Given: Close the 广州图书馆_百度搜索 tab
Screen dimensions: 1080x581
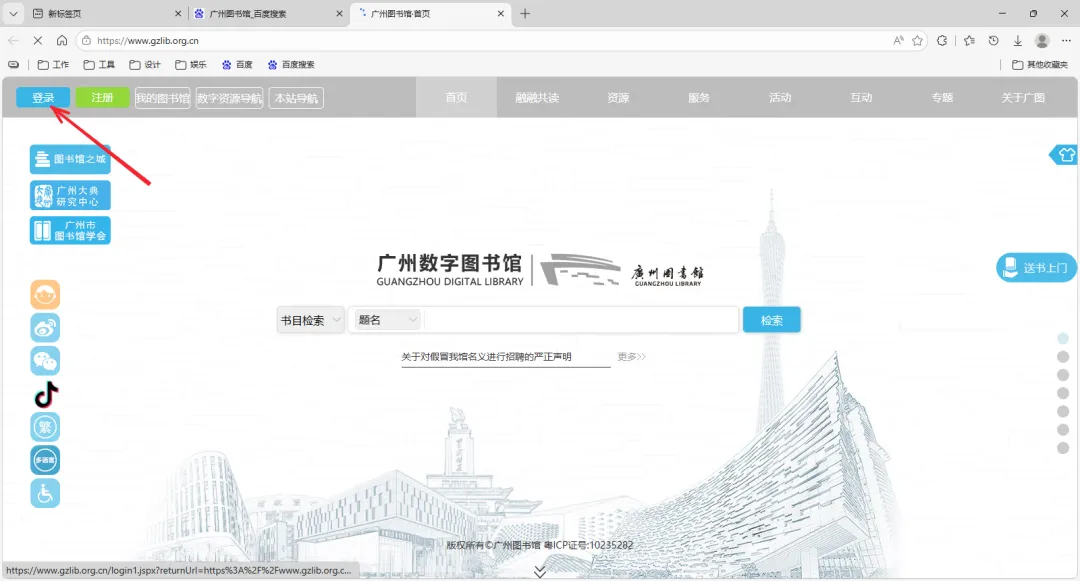Looking at the screenshot, I should [339, 14].
